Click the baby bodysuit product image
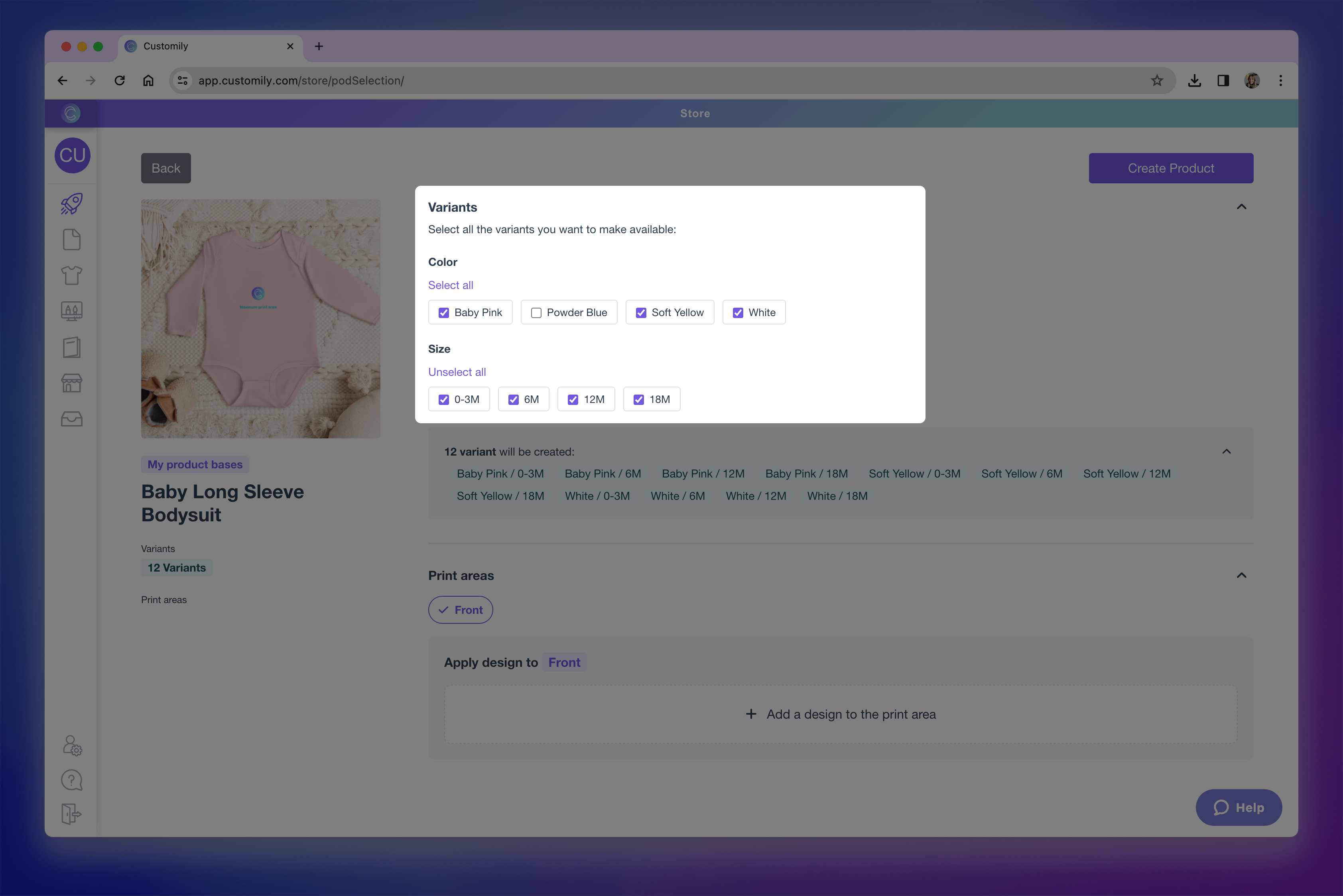 [261, 319]
